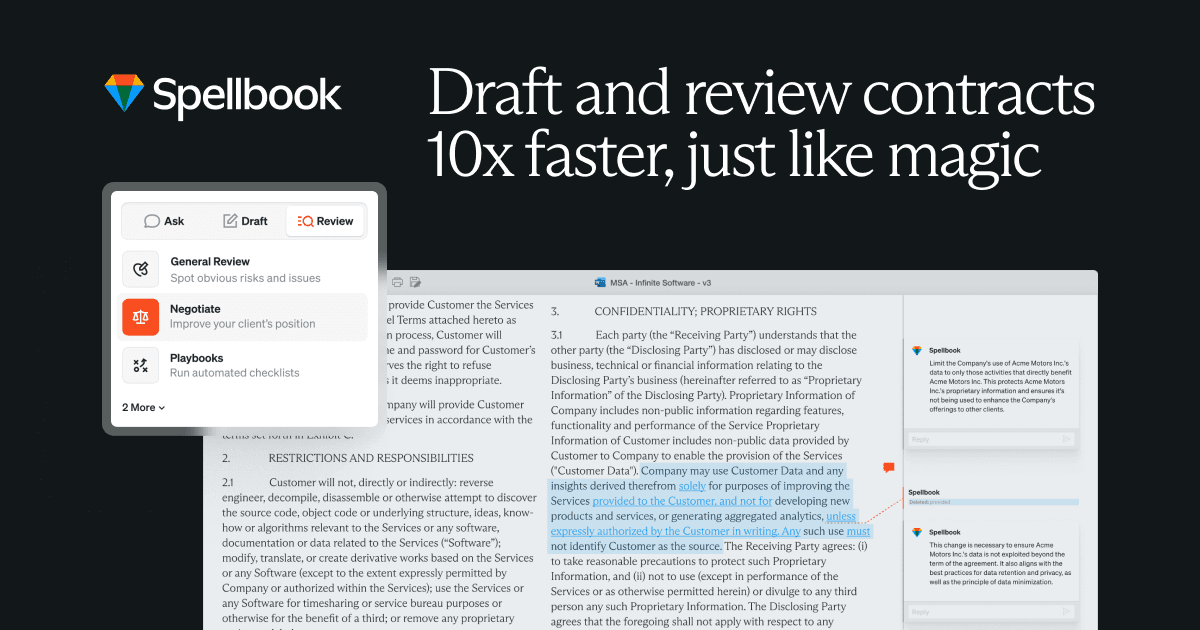Image resolution: width=1200 pixels, height=630 pixels.
Task: Click the Word document icon in title bar
Action: (x=600, y=283)
